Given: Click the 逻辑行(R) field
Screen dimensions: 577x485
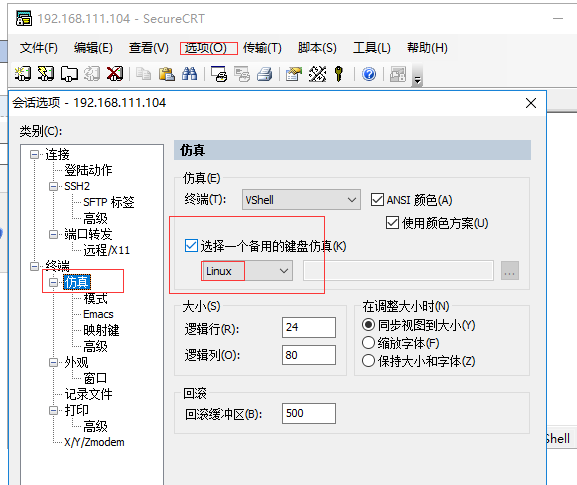Looking at the screenshot, I should click(309, 327).
